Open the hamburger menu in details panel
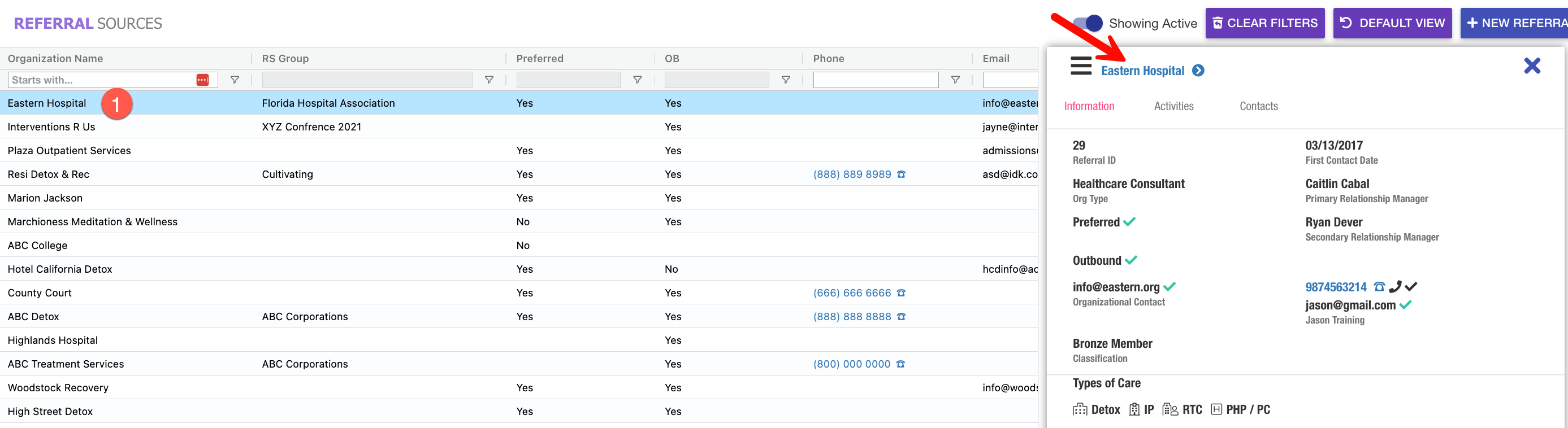Image resolution: width=1568 pixels, height=428 pixels. (x=1080, y=65)
